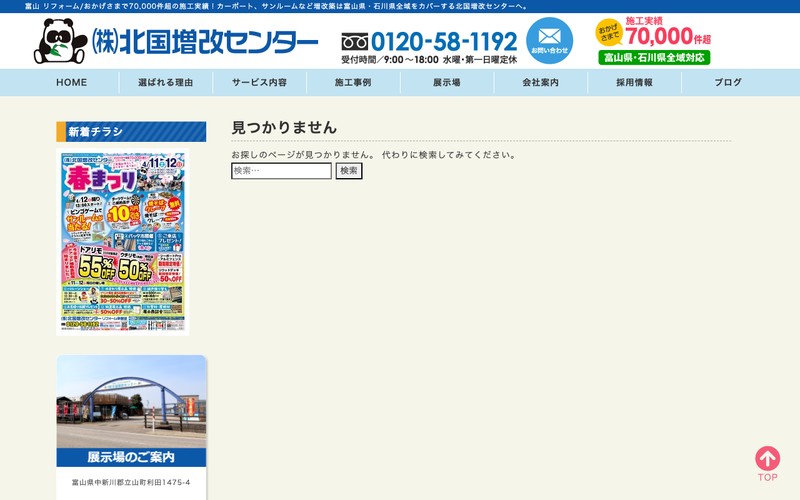Viewport: 800px width, 500px height.
Task: Open the ブログ menu item
Action: pyautogui.click(x=728, y=82)
